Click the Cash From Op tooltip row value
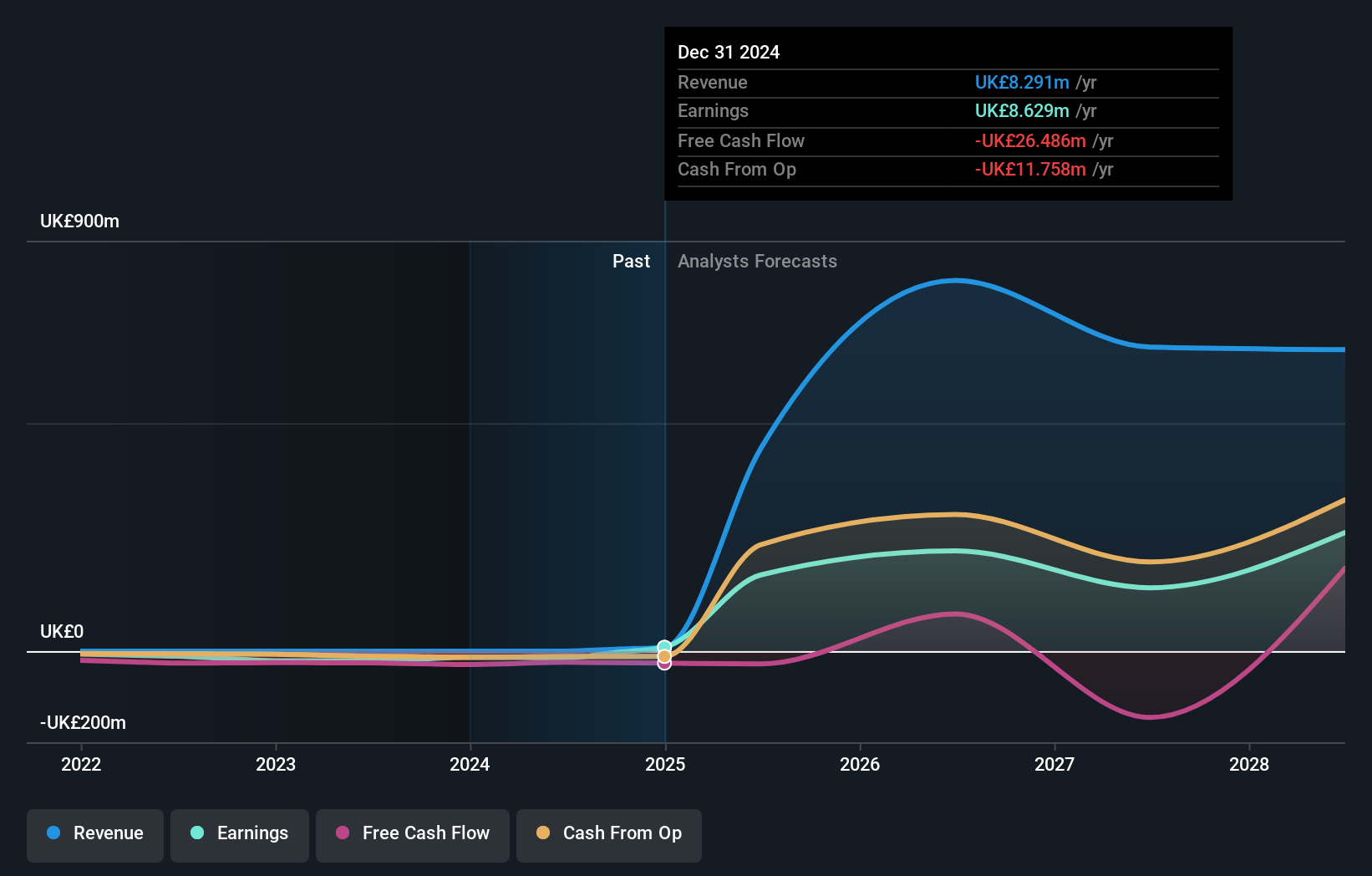Viewport: 1372px width, 876px height. [x=1029, y=170]
